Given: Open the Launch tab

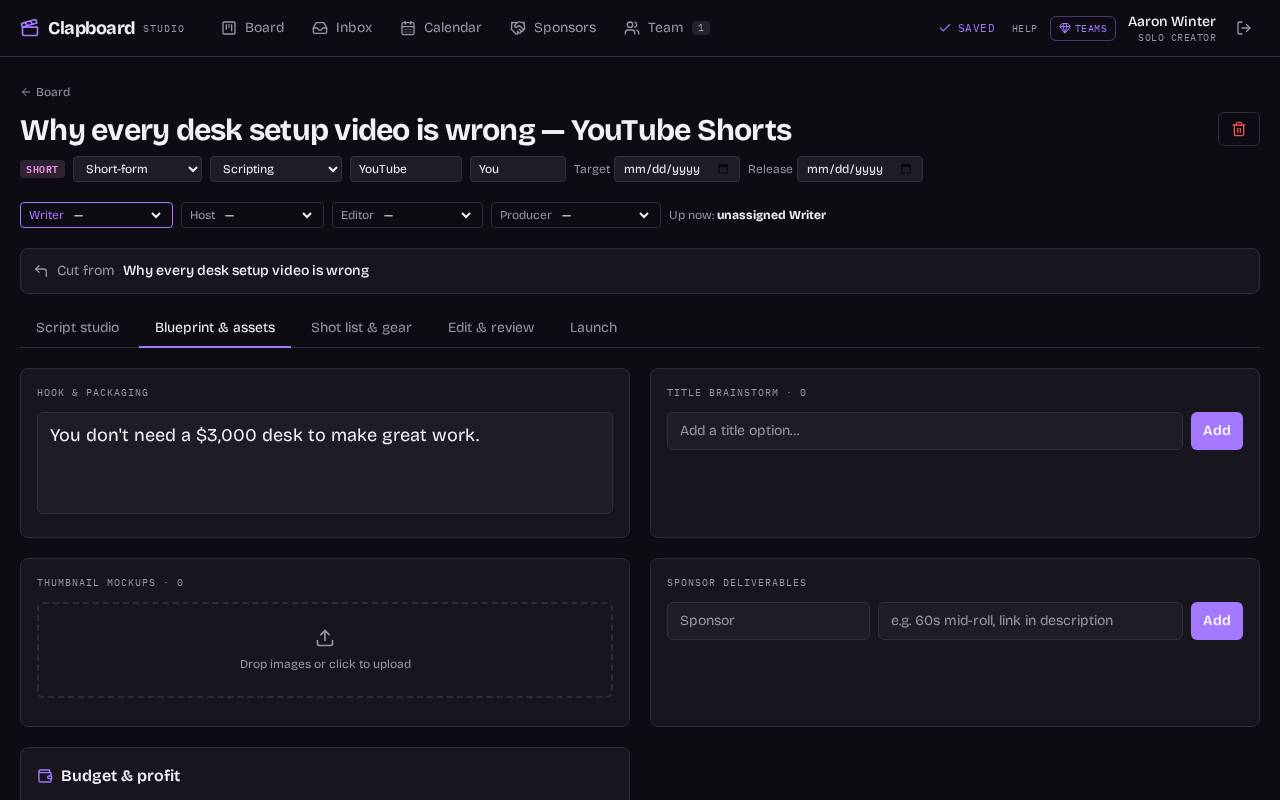Looking at the screenshot, I should (593, 328).
